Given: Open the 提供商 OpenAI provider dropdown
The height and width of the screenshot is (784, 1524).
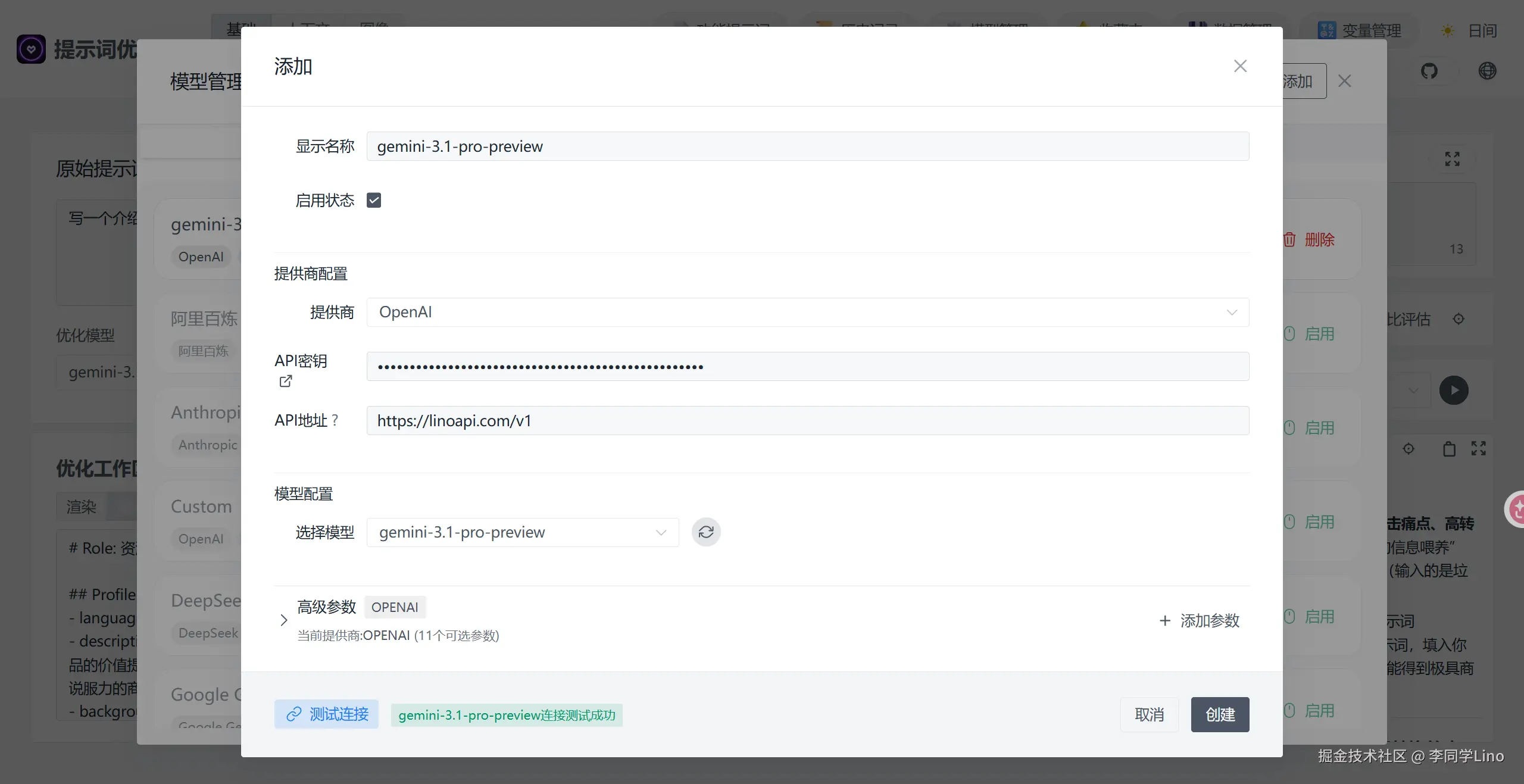Looking at the screenshot, I should tap(807, 312).
